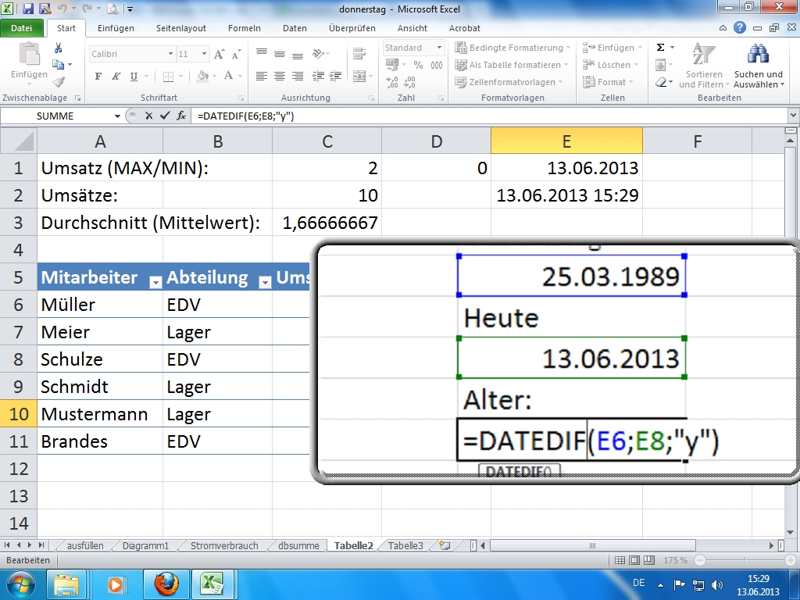Switch to the Überprüfen ribbon tab
Screen dimensions: 800x600
(352, 28)
